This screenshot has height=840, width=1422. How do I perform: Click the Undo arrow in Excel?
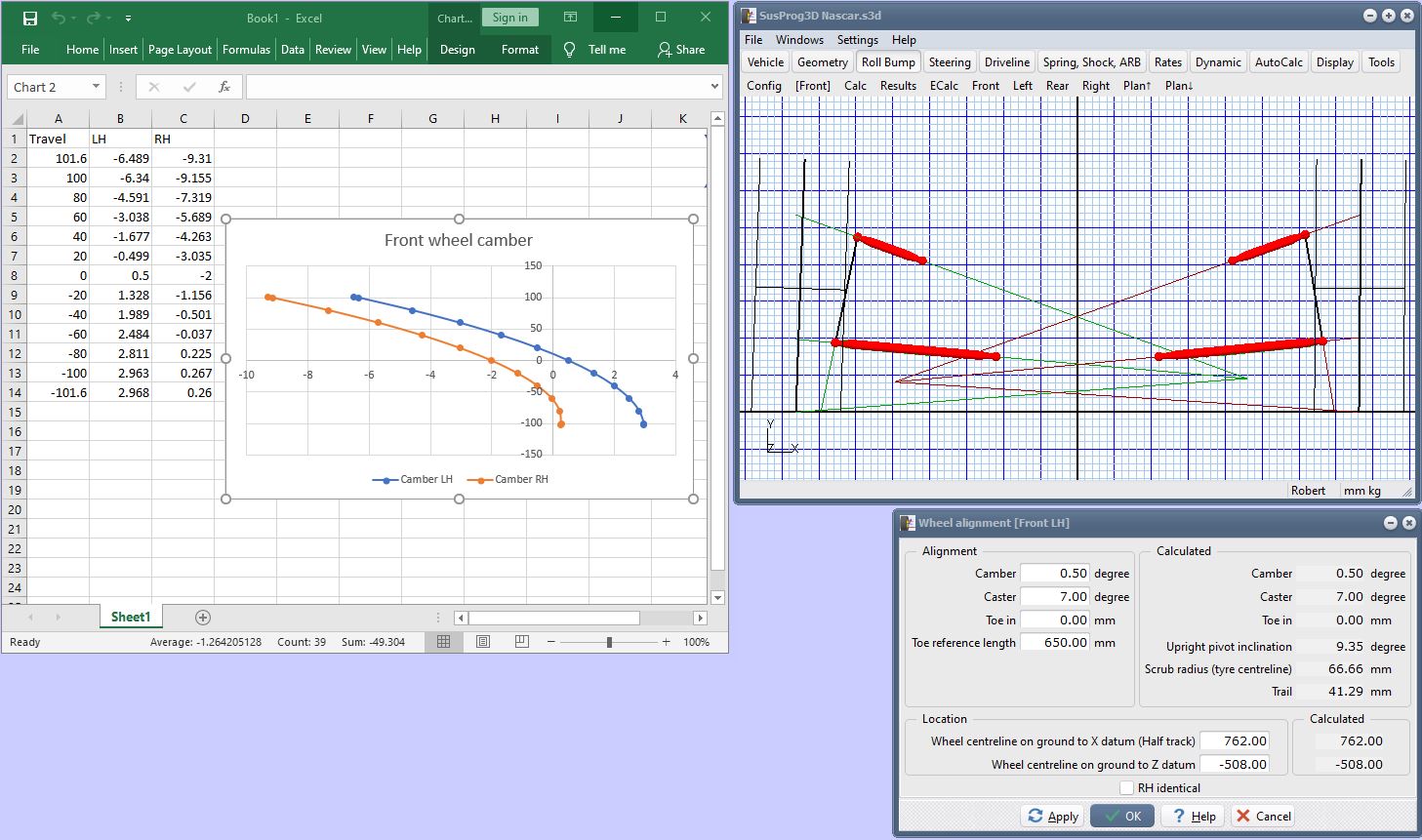point(59,18)
